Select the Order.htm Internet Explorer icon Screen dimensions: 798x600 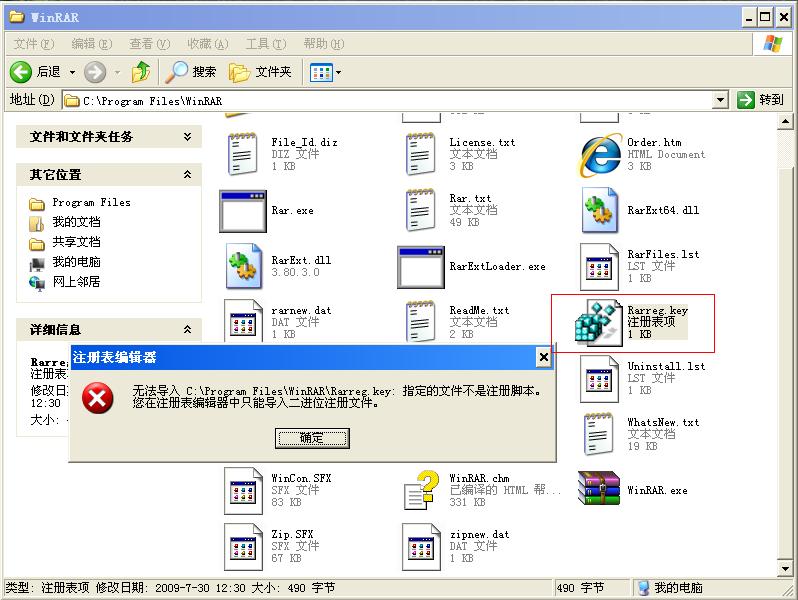click(x=601, y=155)
